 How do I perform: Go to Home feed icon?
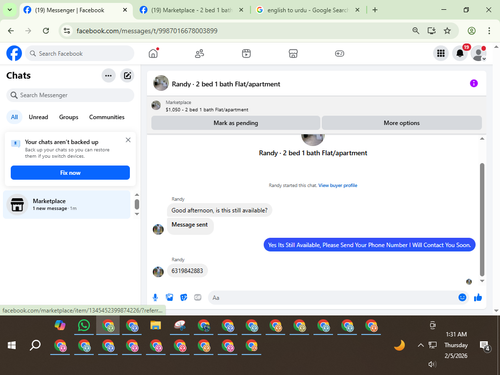pos(153,53)
